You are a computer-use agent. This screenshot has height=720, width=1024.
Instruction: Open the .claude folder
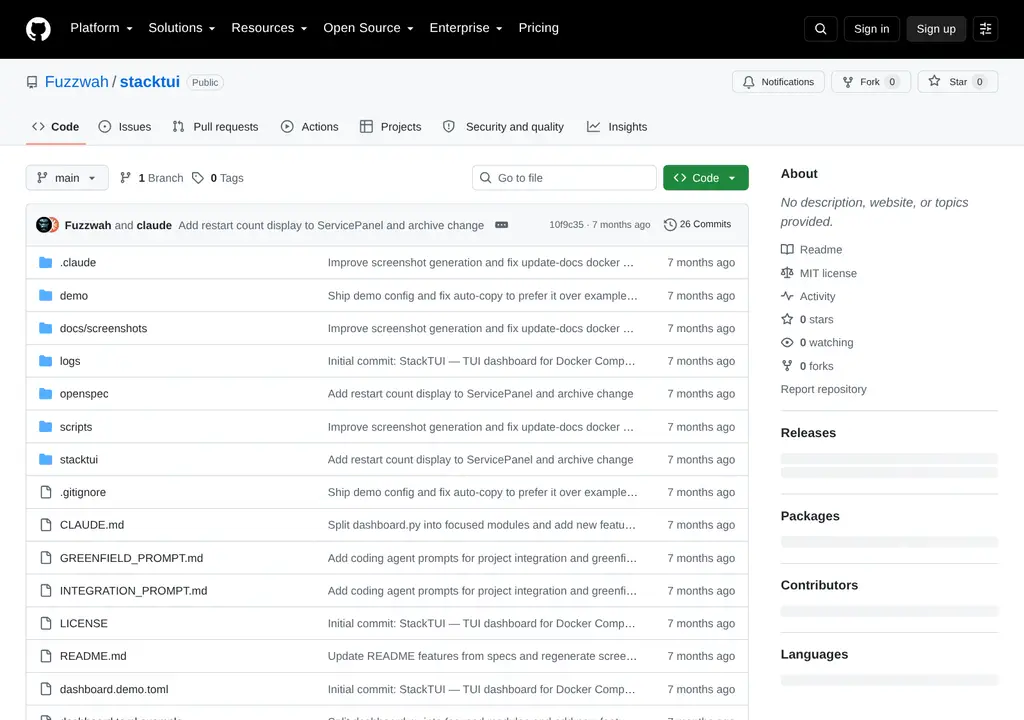[x=78, y=263]
